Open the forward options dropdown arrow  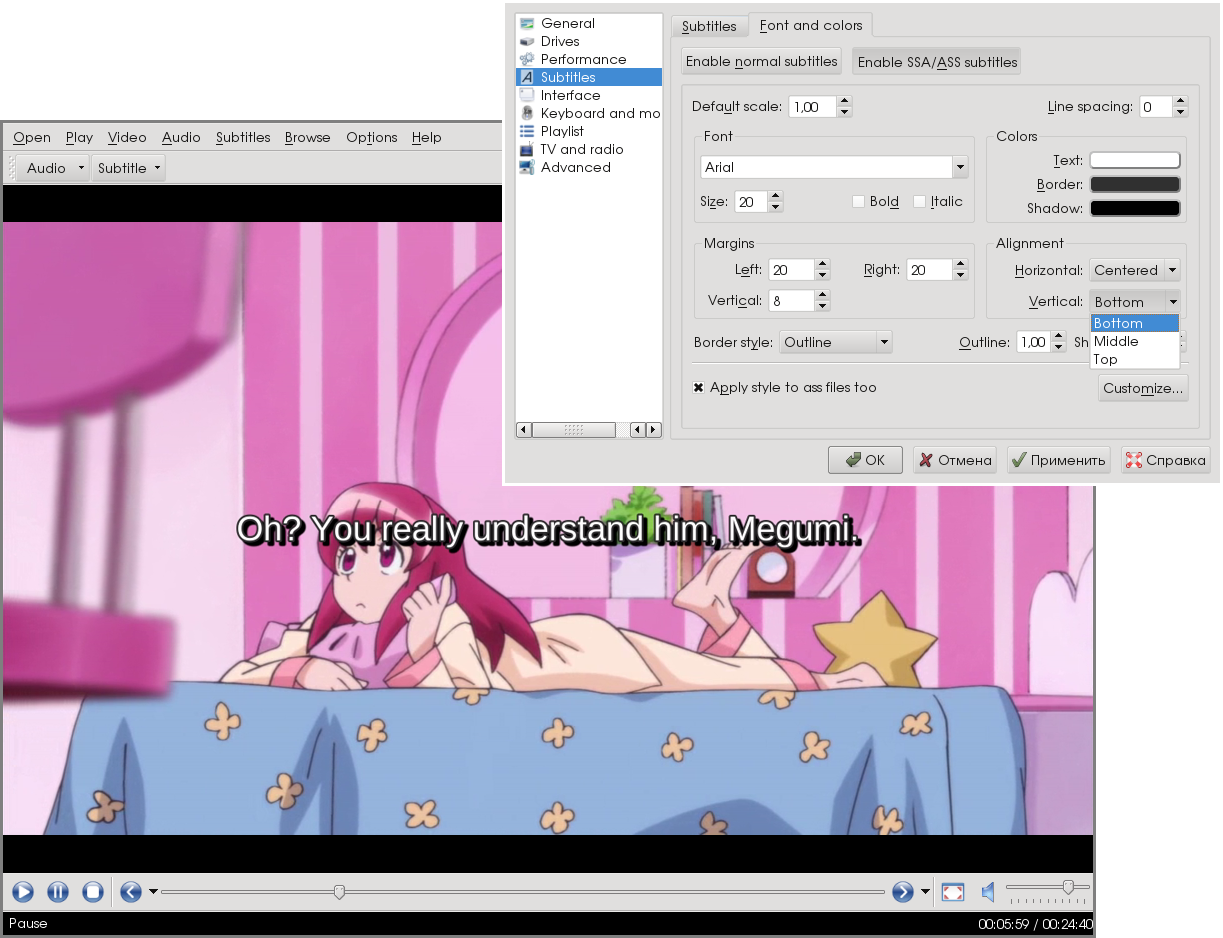coord(925,891)
